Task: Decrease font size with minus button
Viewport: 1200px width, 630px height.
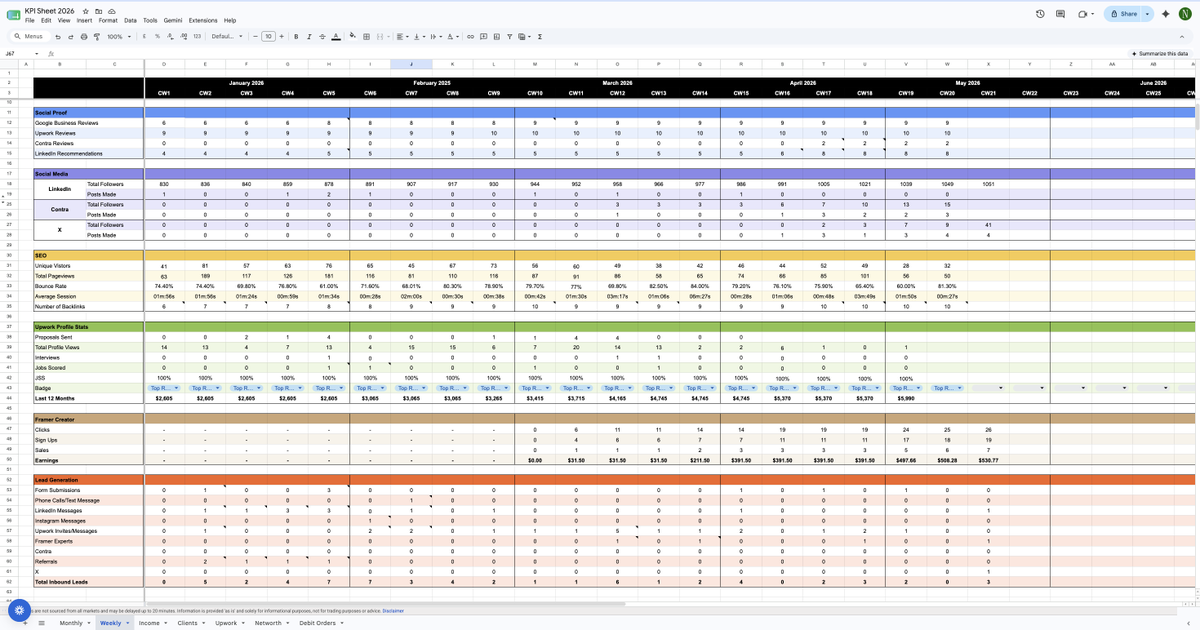Action: click(256, 36)
